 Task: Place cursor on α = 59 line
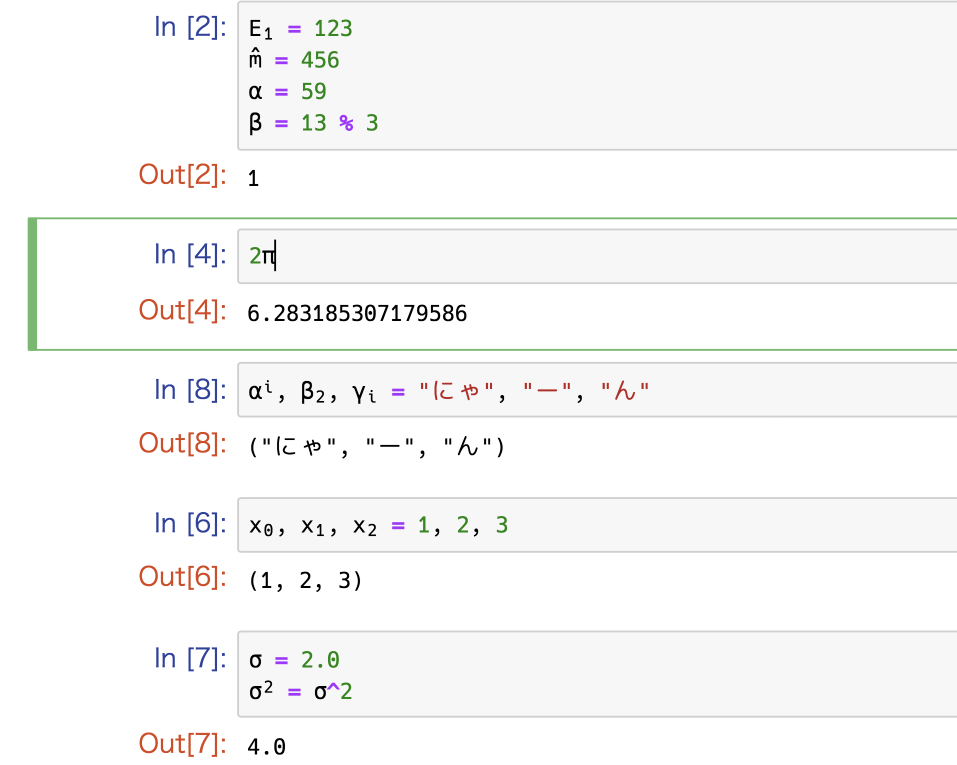[x=287, y=91]
